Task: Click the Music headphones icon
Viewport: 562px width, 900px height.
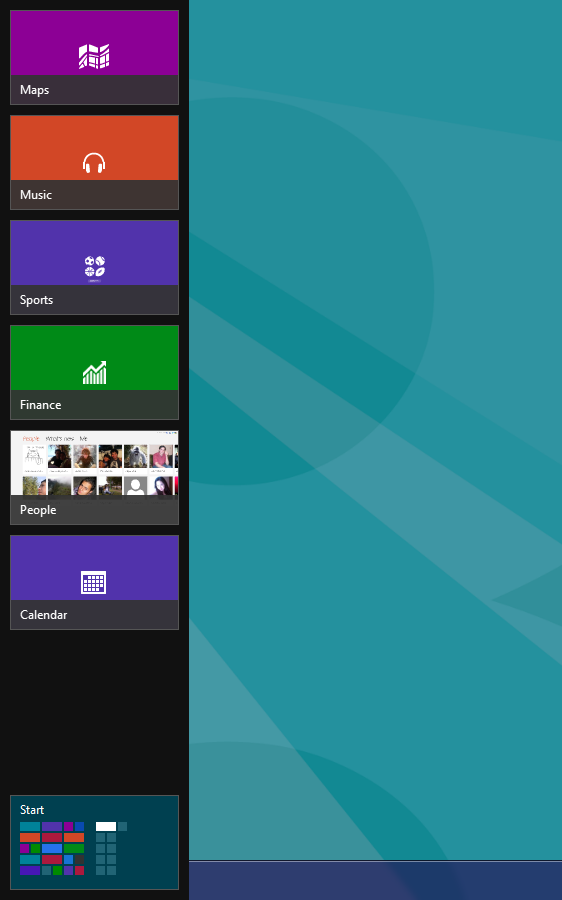Action: pyautogui.click(x=94, y=163)
